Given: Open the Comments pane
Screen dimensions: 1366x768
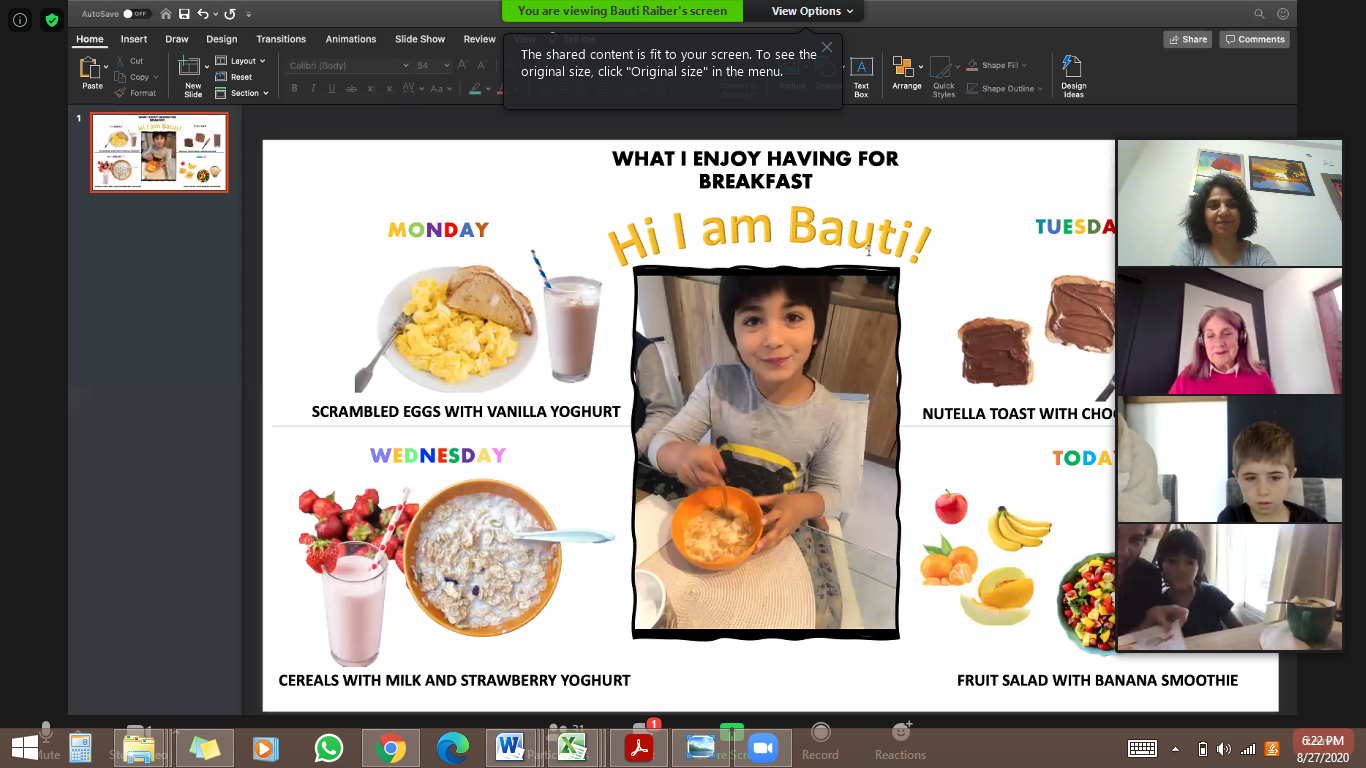Looking at the screenshot, I should click(x=1254, y=39).
